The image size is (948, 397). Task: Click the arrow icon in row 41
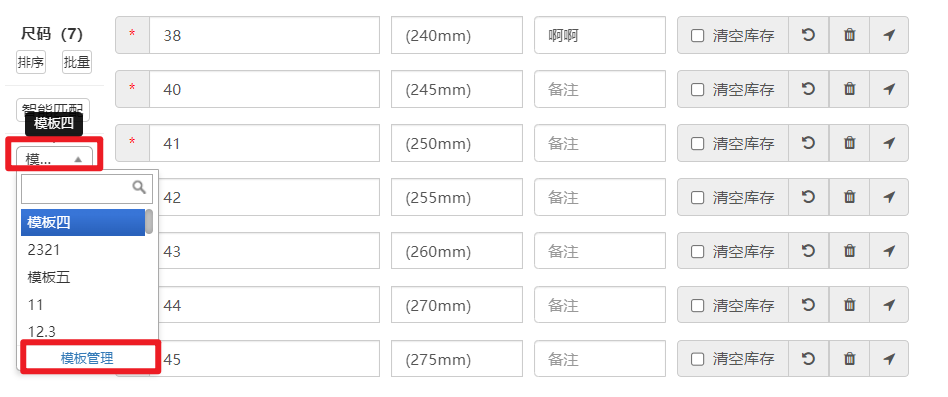889,143
